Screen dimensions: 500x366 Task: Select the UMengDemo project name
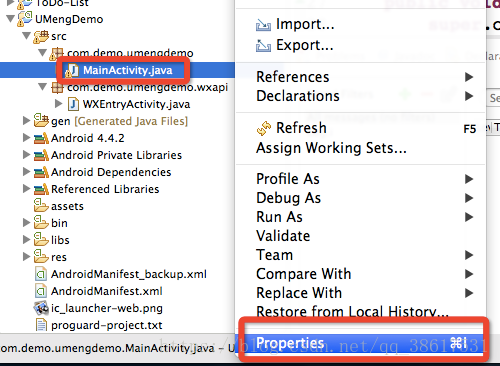point(69,19)
